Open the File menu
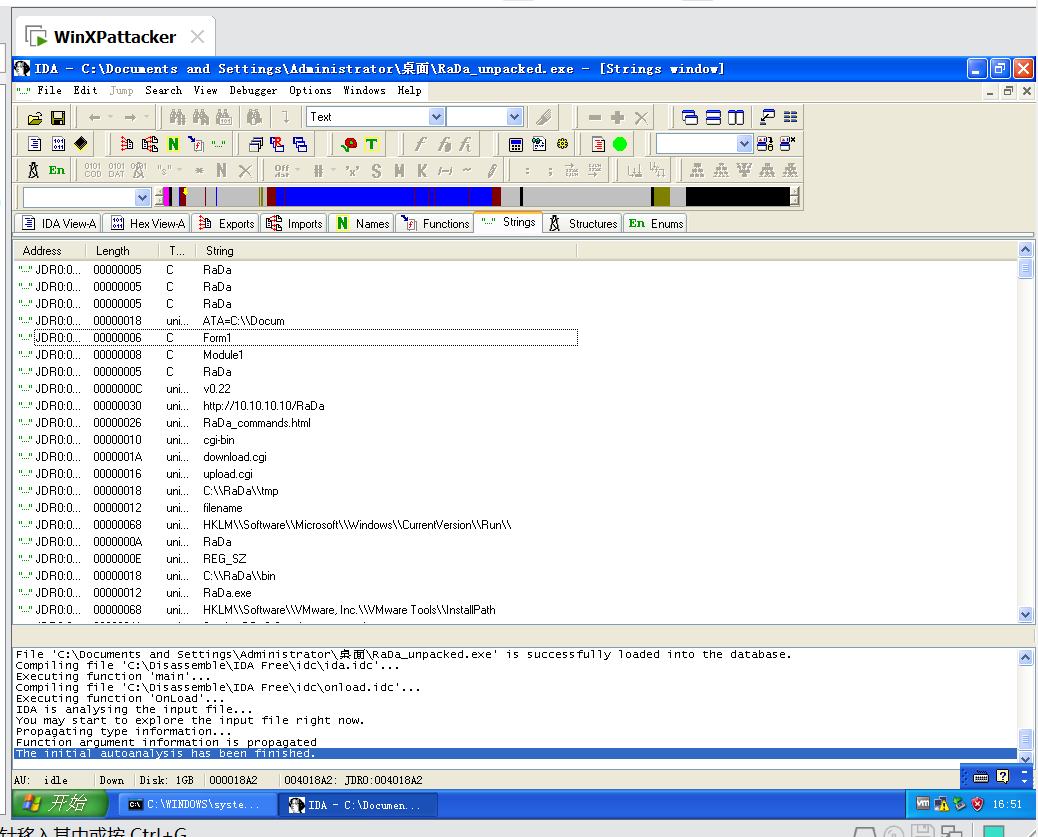The image size is (1038, 837). point(49,91)
